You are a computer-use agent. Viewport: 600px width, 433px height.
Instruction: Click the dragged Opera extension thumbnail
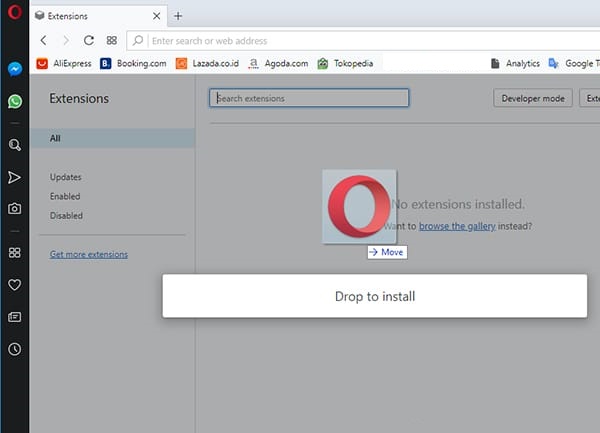click(x=359, y=207)
